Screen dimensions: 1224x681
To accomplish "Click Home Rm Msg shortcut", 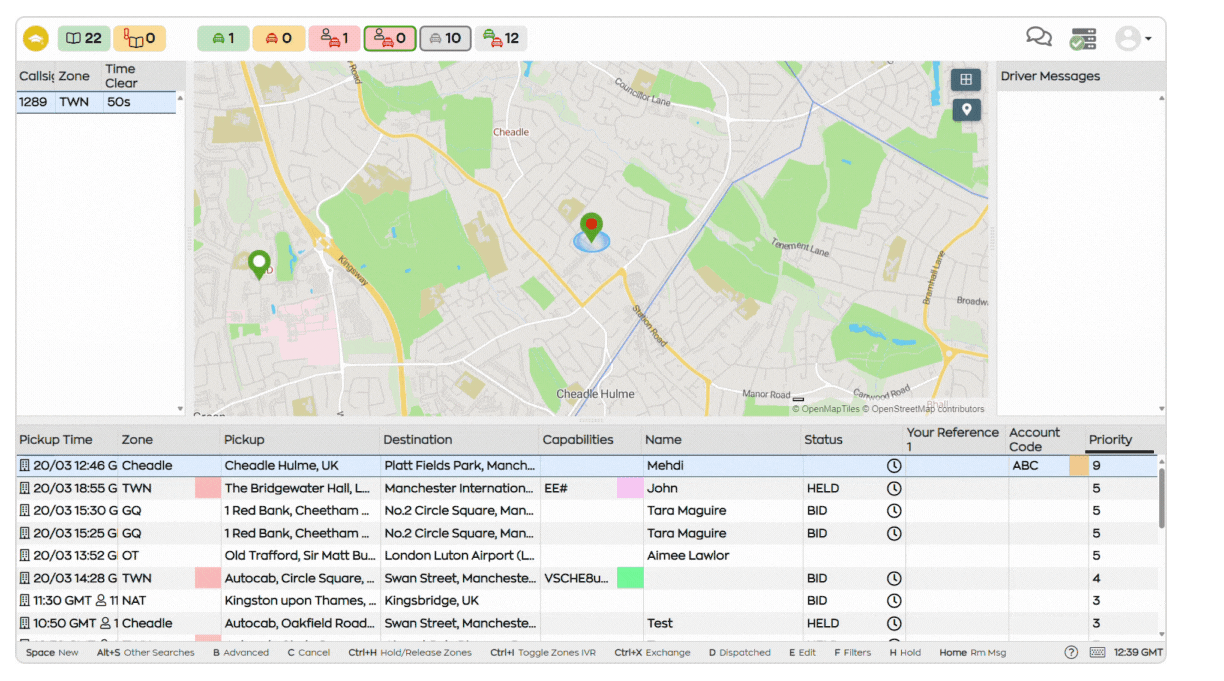I will coord(973,653).
